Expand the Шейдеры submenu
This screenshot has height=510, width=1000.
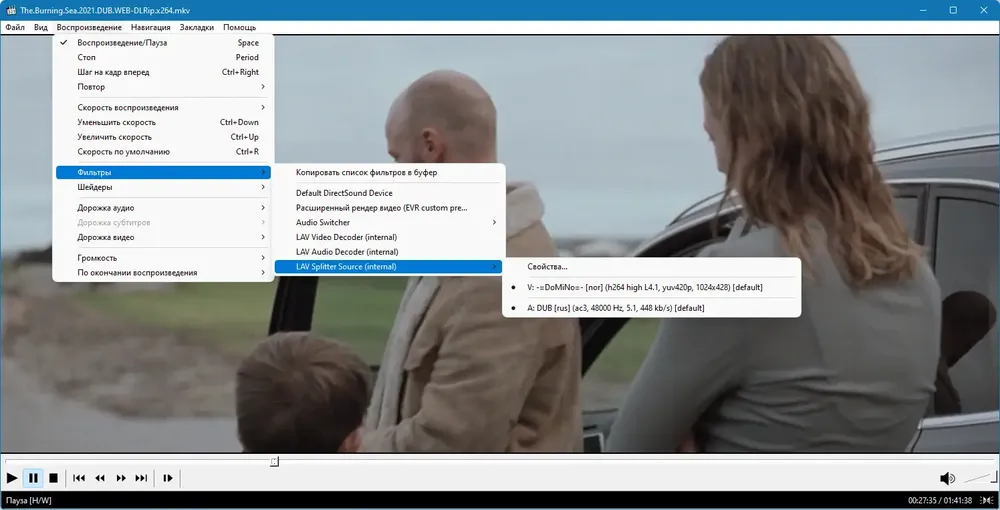click(163, 187)
